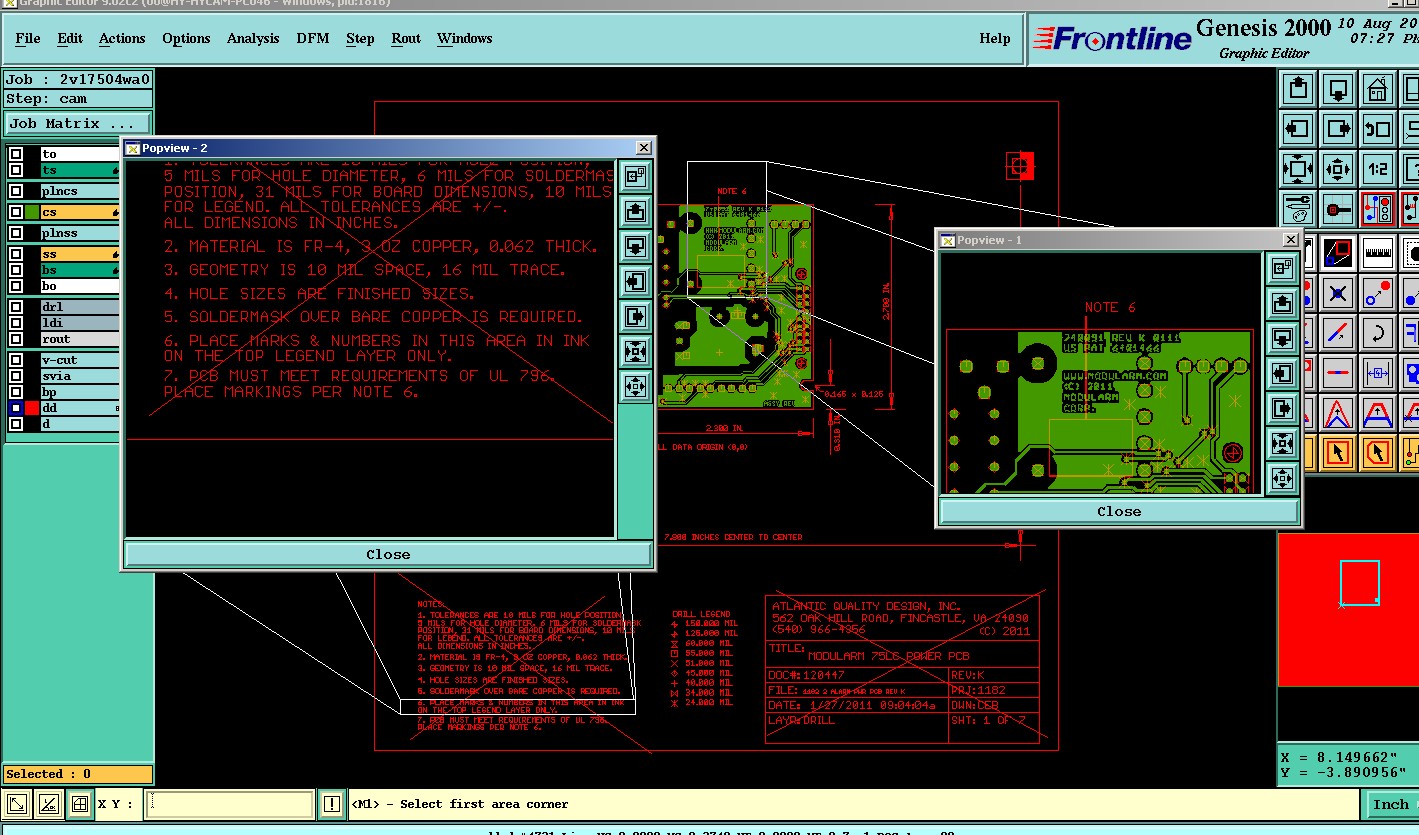Select the orange rectangle arrow selection tool
Screen dimensions: 1419x835
pos(1338,453)
